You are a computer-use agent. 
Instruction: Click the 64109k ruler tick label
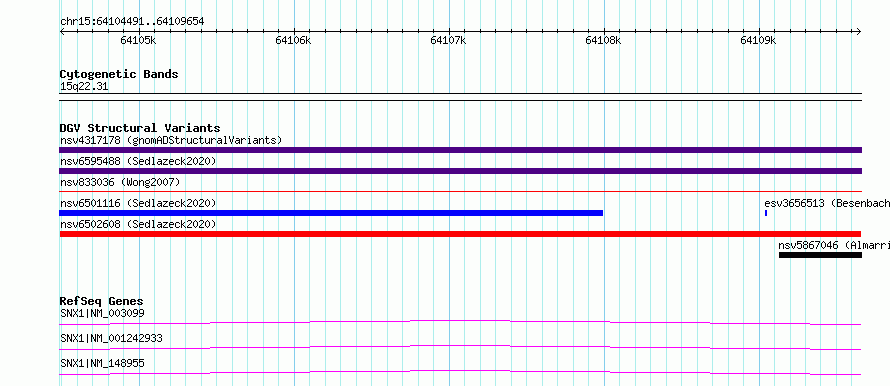[x=758, y=41]
